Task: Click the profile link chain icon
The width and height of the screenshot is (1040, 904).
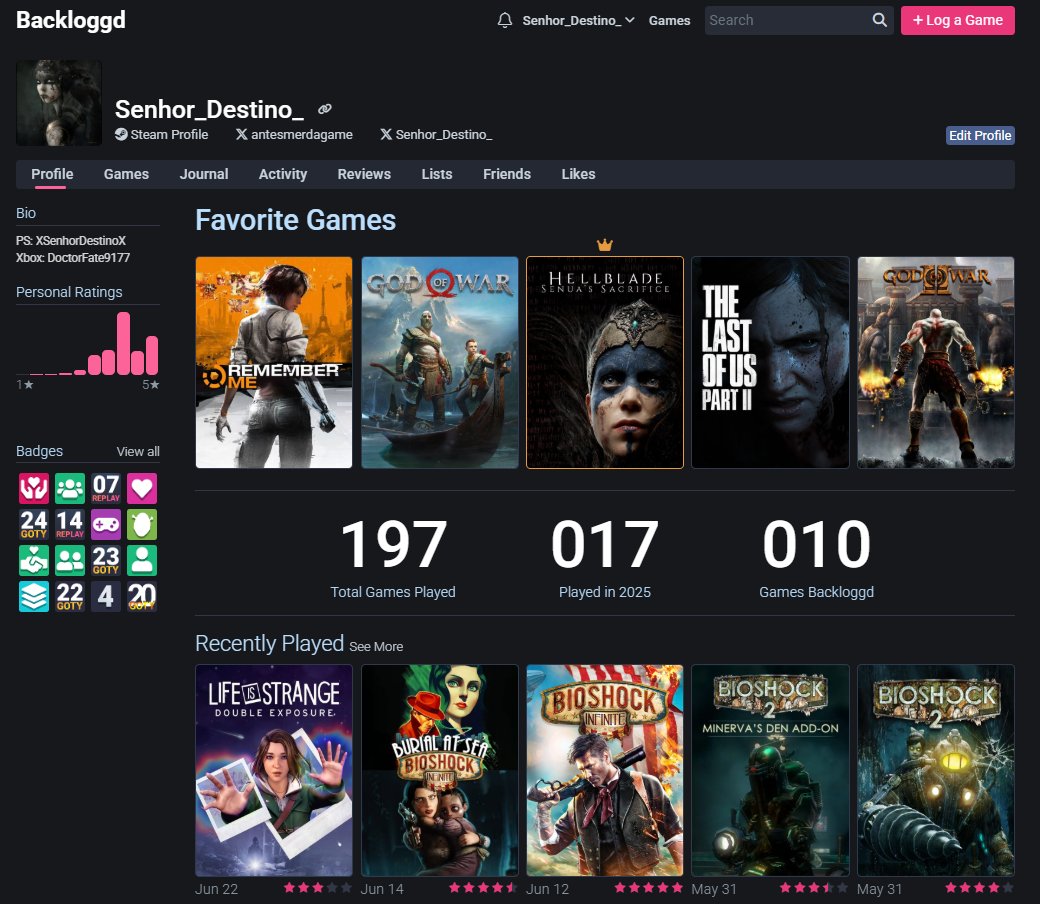Action: (x=324, y=109)
